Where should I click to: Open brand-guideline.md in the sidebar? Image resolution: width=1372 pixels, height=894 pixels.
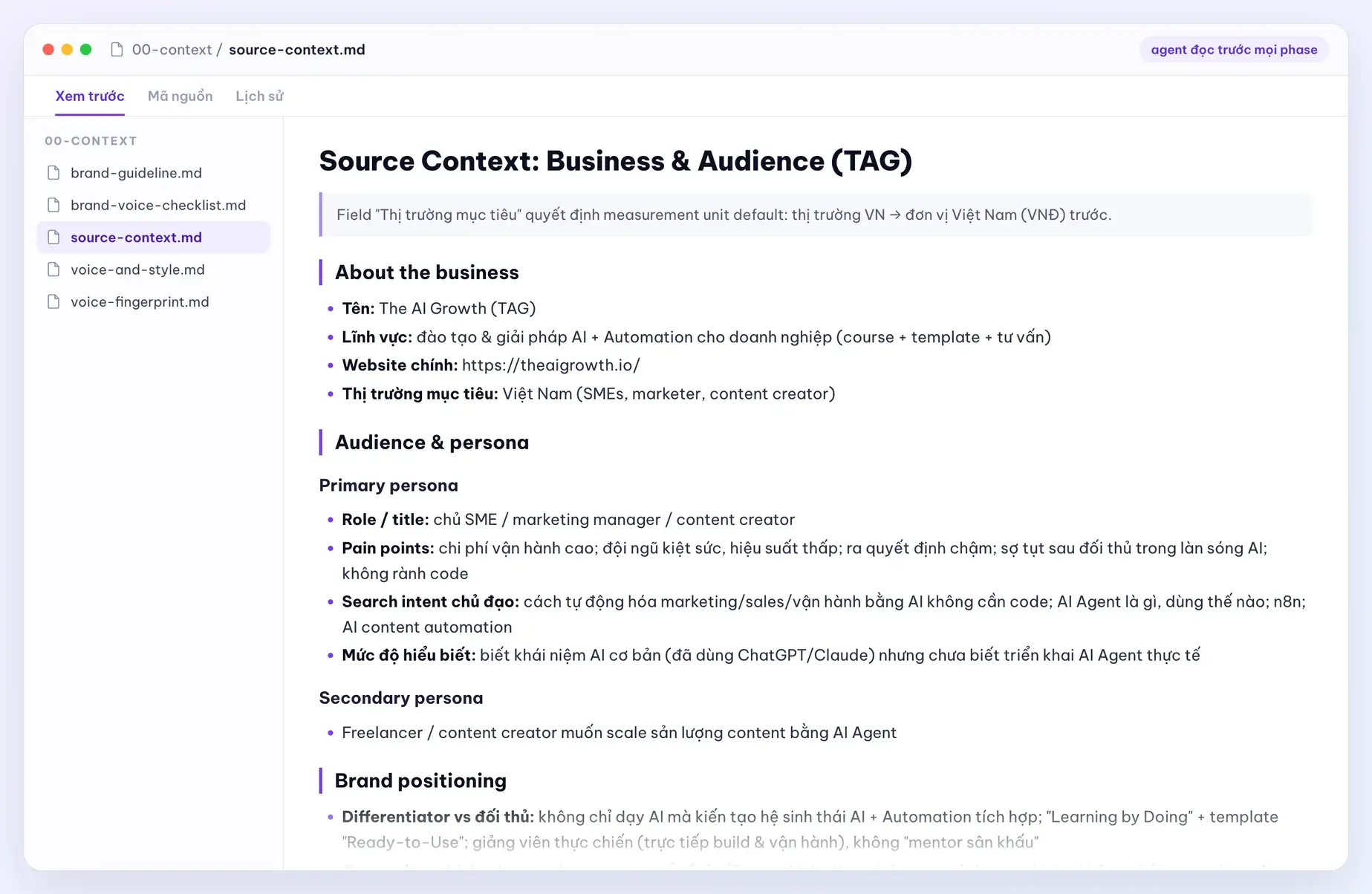click(154, 173)
